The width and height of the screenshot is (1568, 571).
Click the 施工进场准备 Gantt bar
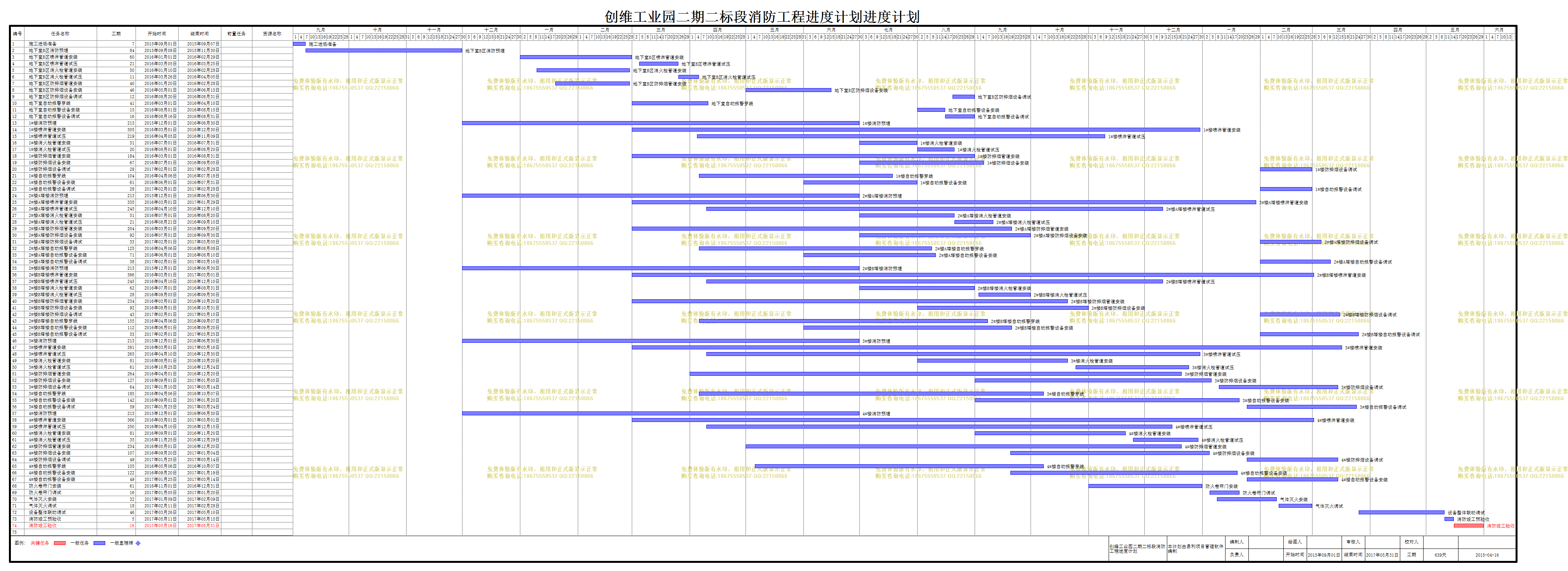(299, 44)
